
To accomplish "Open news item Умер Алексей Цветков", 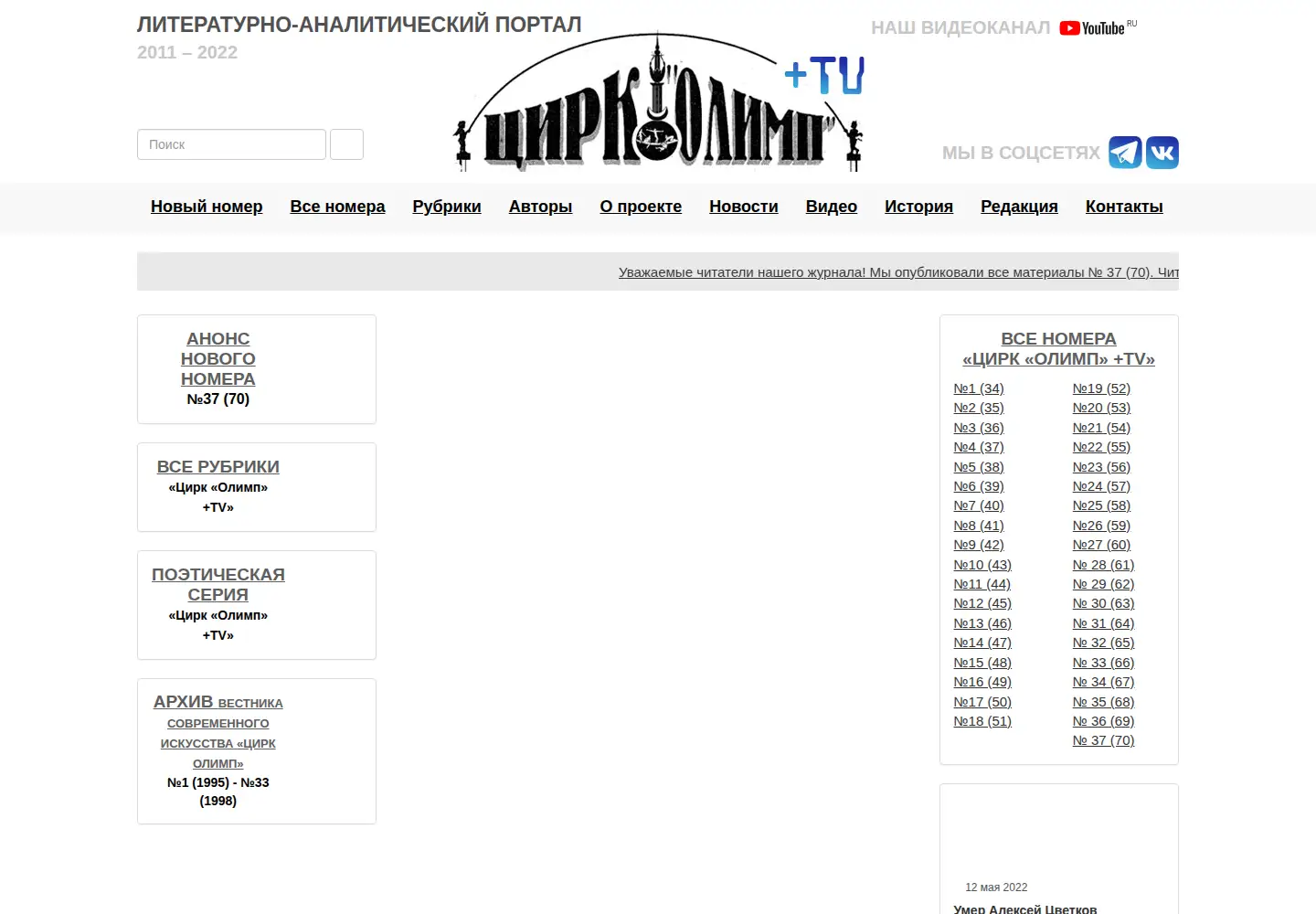I will click(1025, 909).
